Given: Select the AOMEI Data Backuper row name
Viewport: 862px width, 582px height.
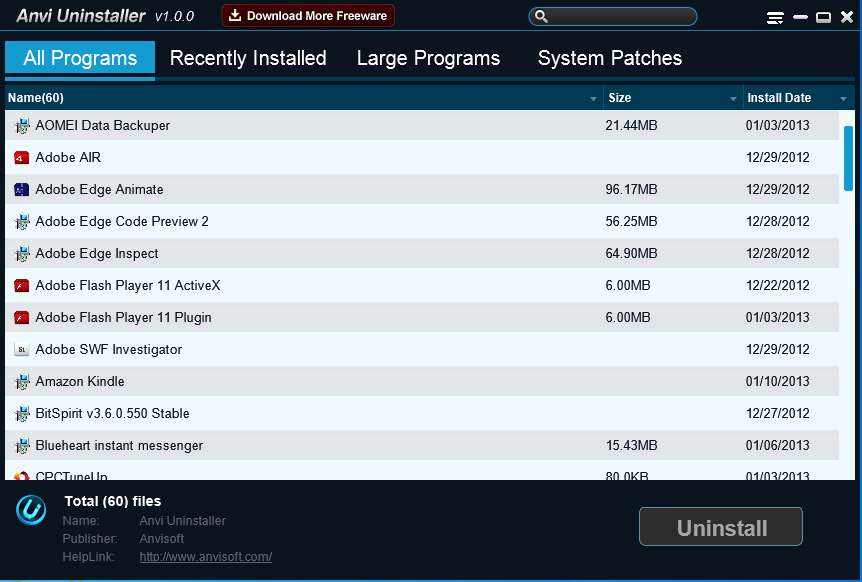Looking at the screenshot, I should pos(102,125).
